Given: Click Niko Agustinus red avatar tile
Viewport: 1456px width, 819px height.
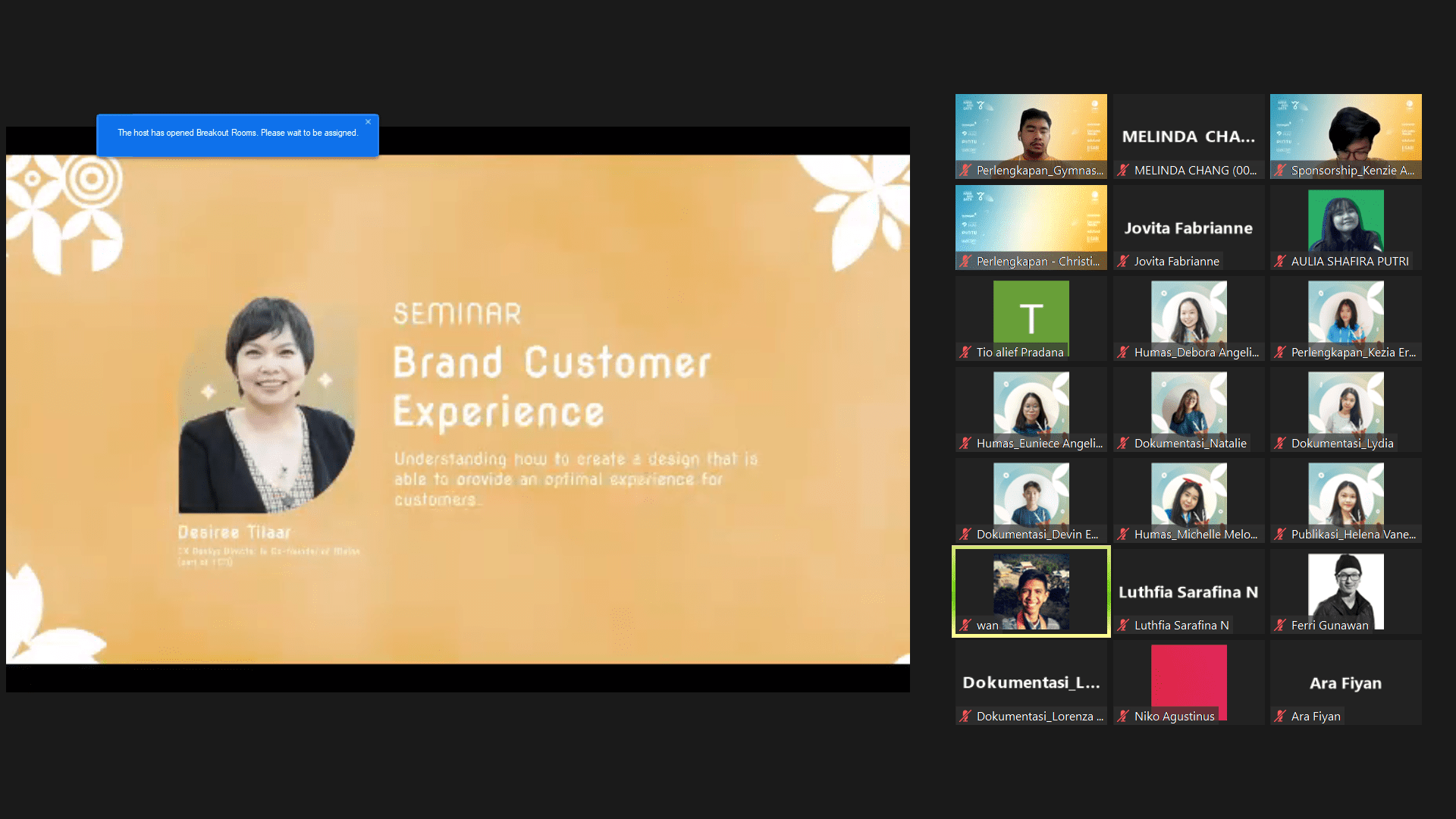Looking at the screenshot, I should pos(1188,676).
